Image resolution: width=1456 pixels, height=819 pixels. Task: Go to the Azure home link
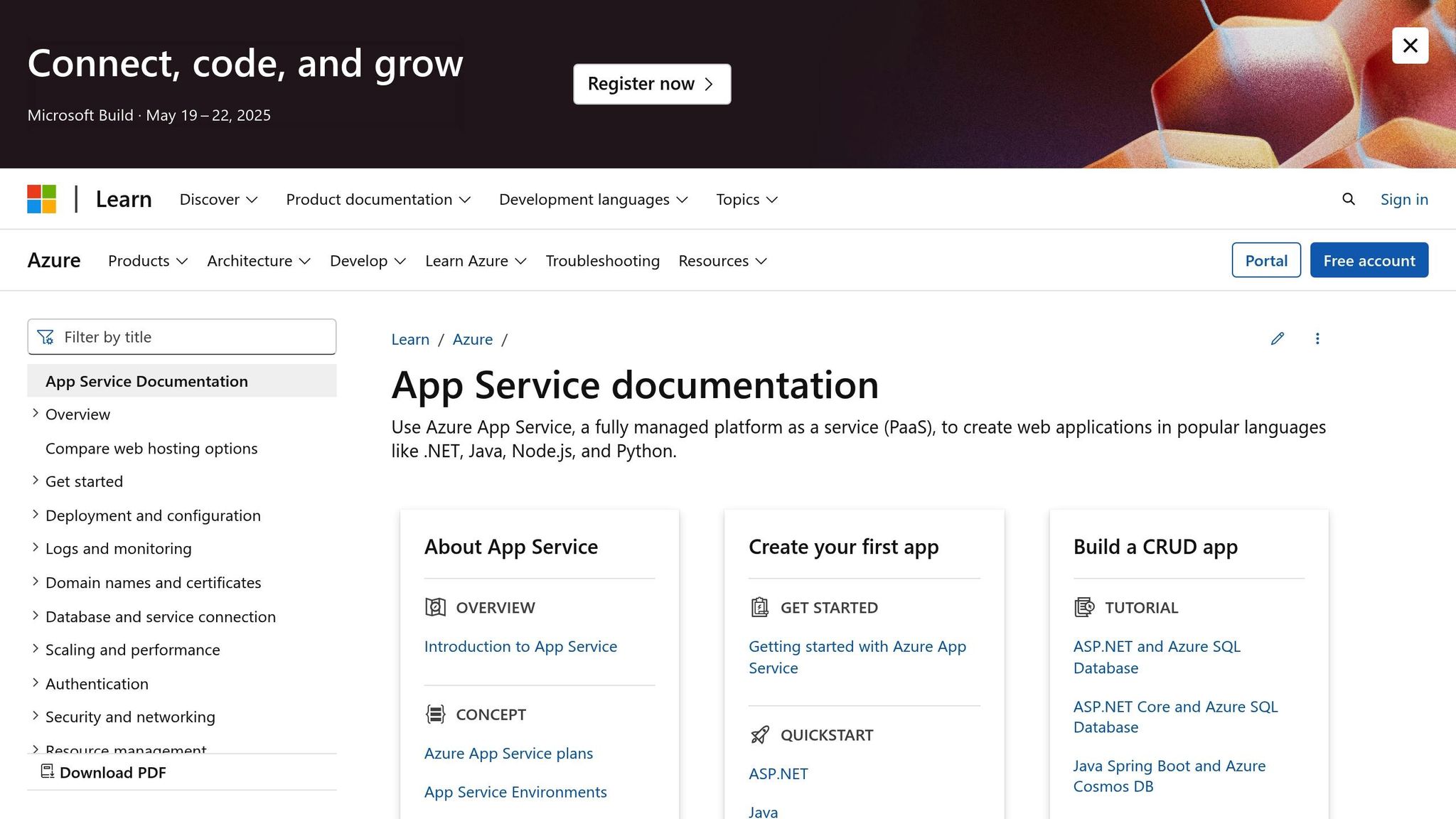pyautogui.click(x=54, y=260)
